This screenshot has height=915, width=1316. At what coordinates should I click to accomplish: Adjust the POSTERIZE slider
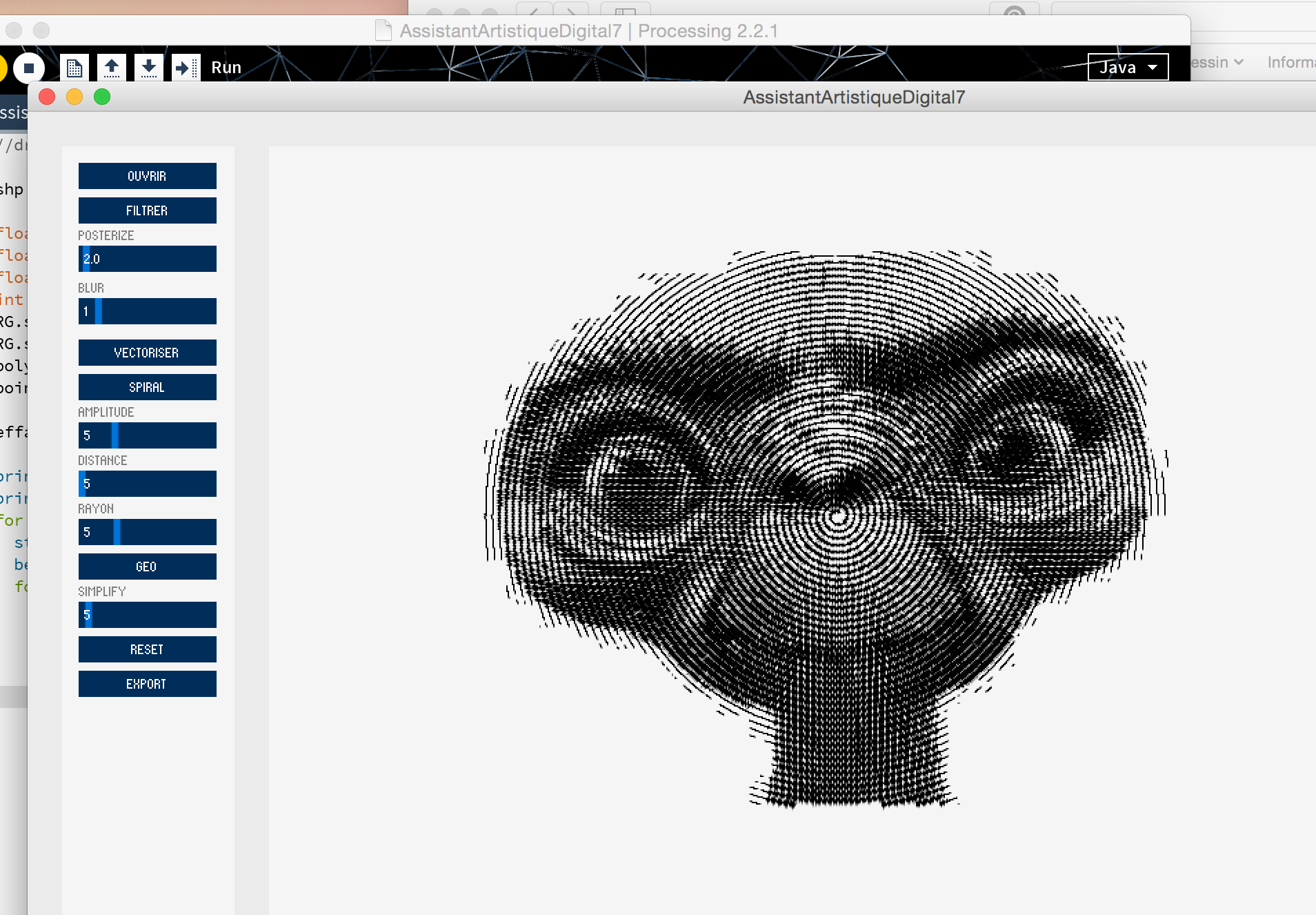147,259
